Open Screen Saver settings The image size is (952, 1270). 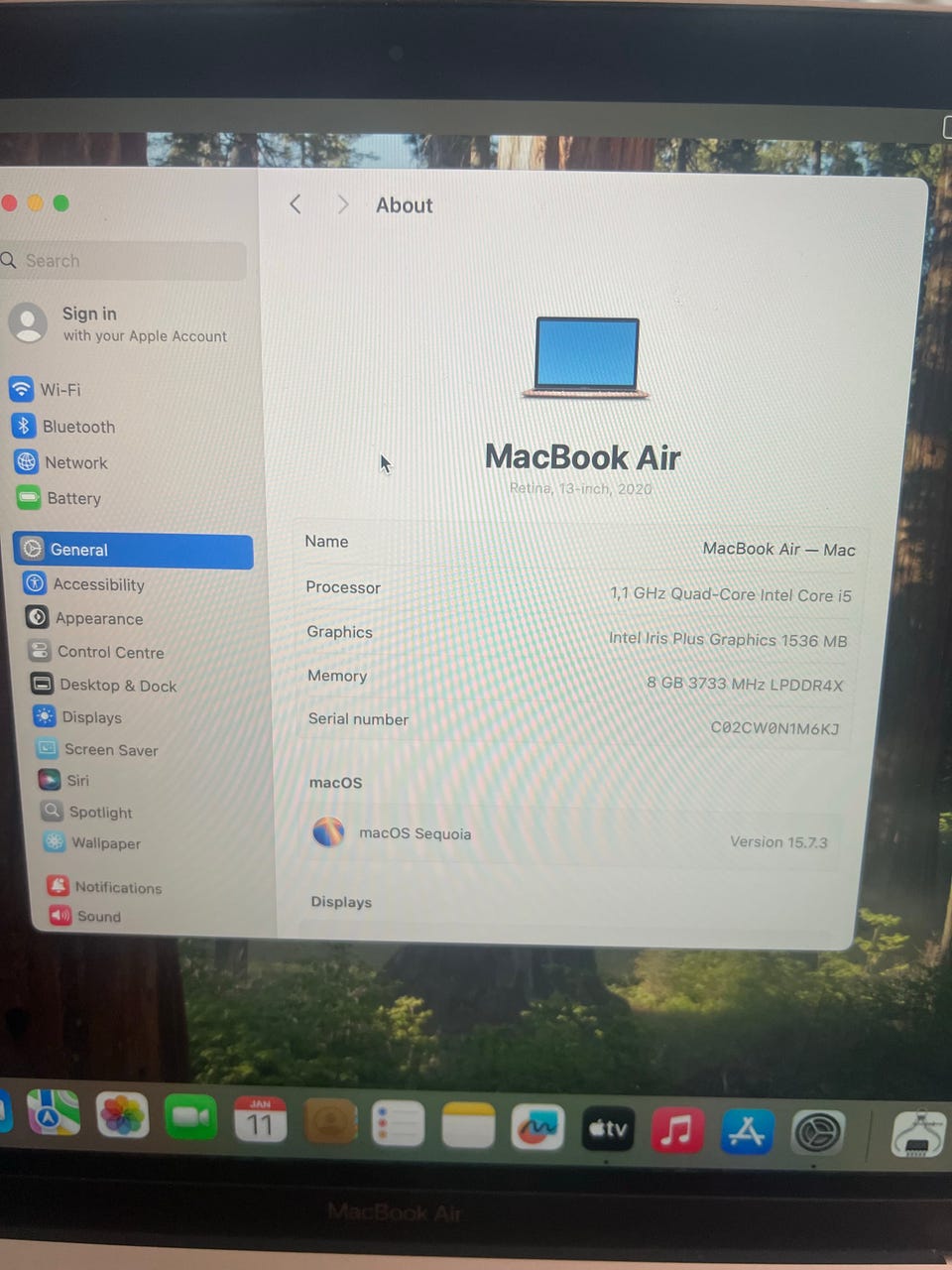97,749
